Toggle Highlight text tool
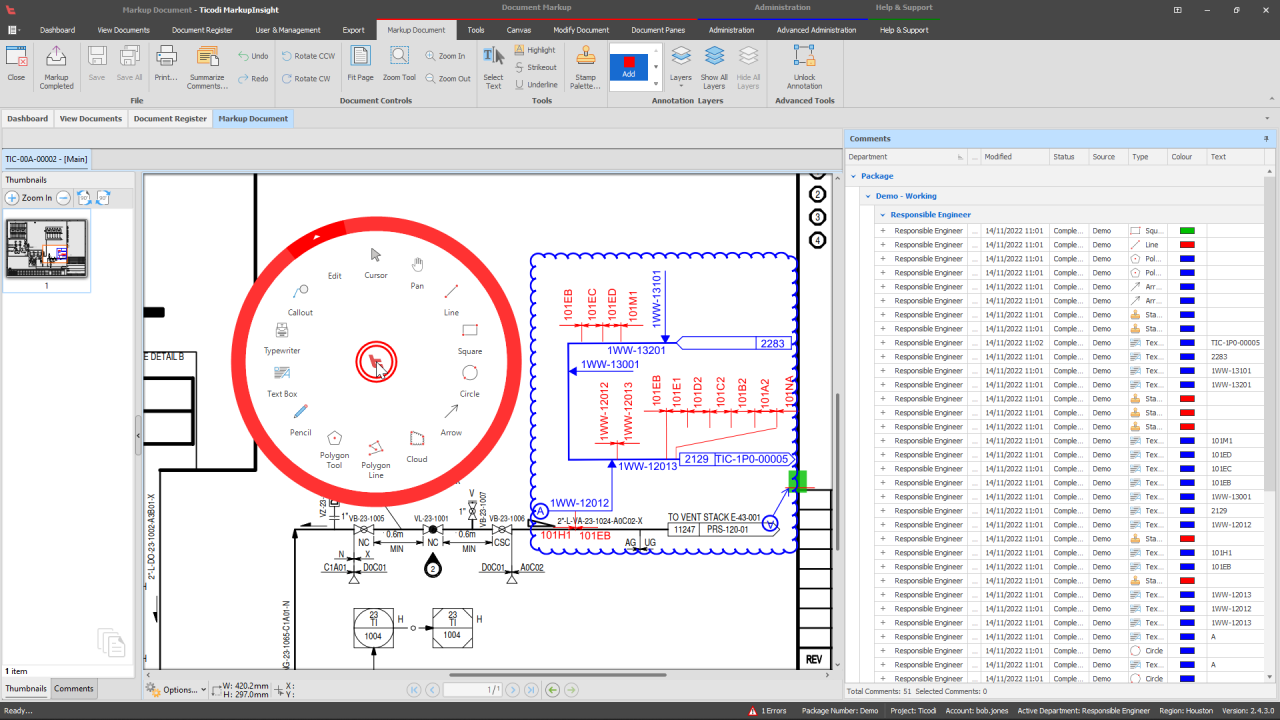1280x720 pixels. click(534, 50)
